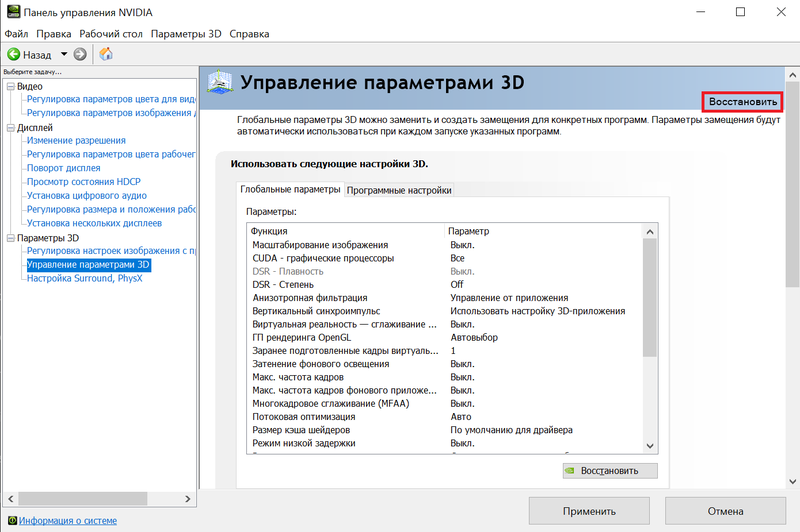Open Регулировка параметров цвета рабочего стола
This screenshot has height=532, width=800.
tap(111, 154)
